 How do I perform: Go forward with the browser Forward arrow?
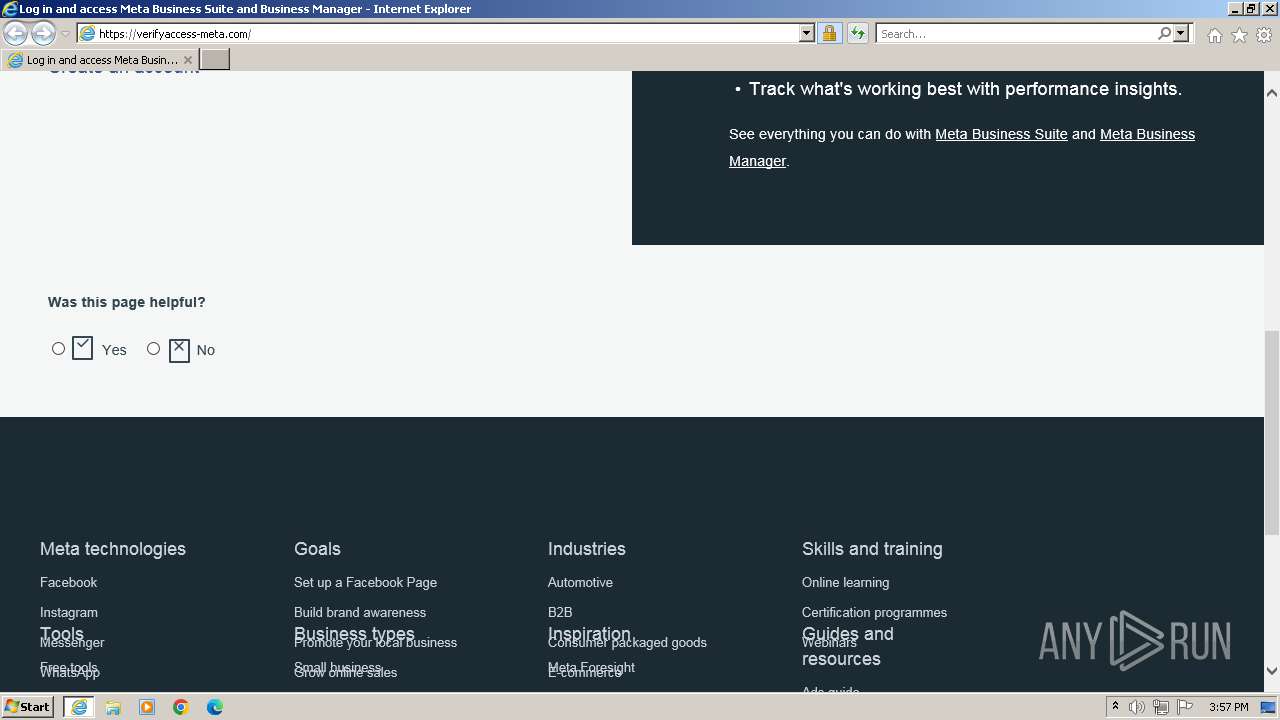coord(43,33)
